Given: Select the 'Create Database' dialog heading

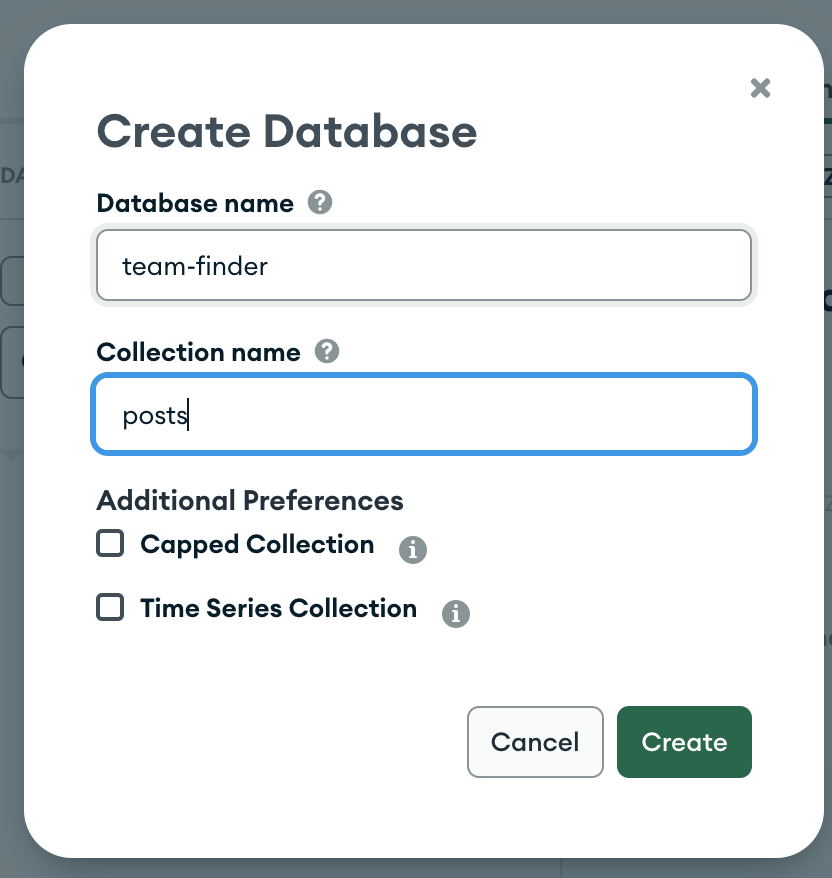Looking at the screenshot, I should (x=287, y=132).
